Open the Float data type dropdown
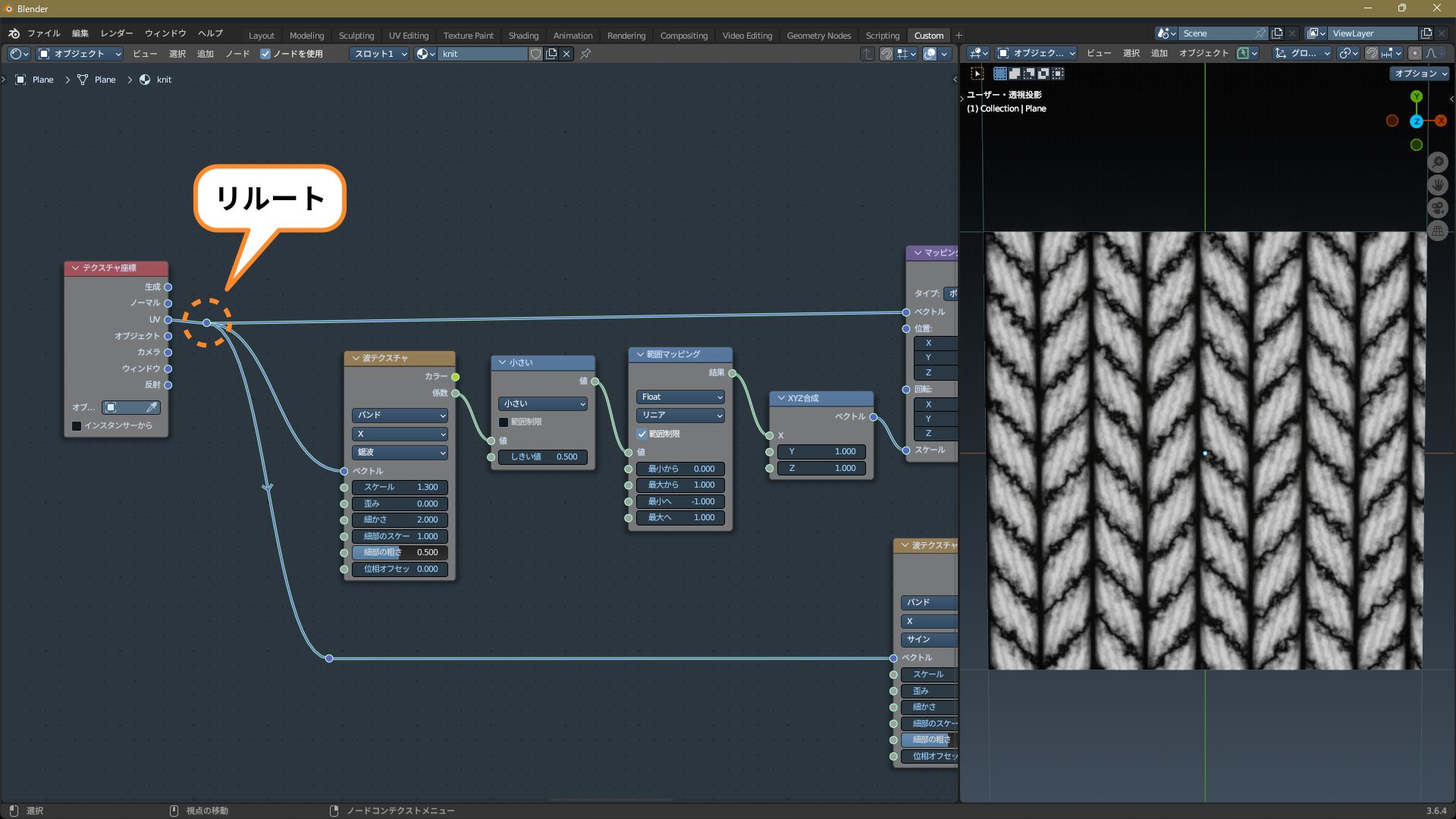This screenshot has height=819, width=1456. coord(680,397)
